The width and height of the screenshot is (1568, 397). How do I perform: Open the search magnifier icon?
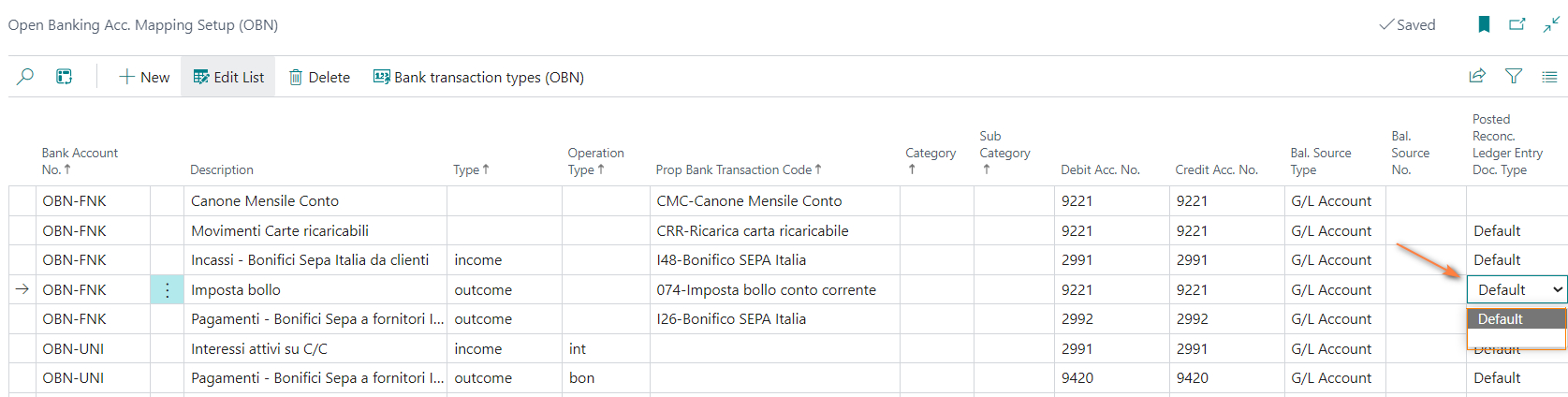coord(25,77)
